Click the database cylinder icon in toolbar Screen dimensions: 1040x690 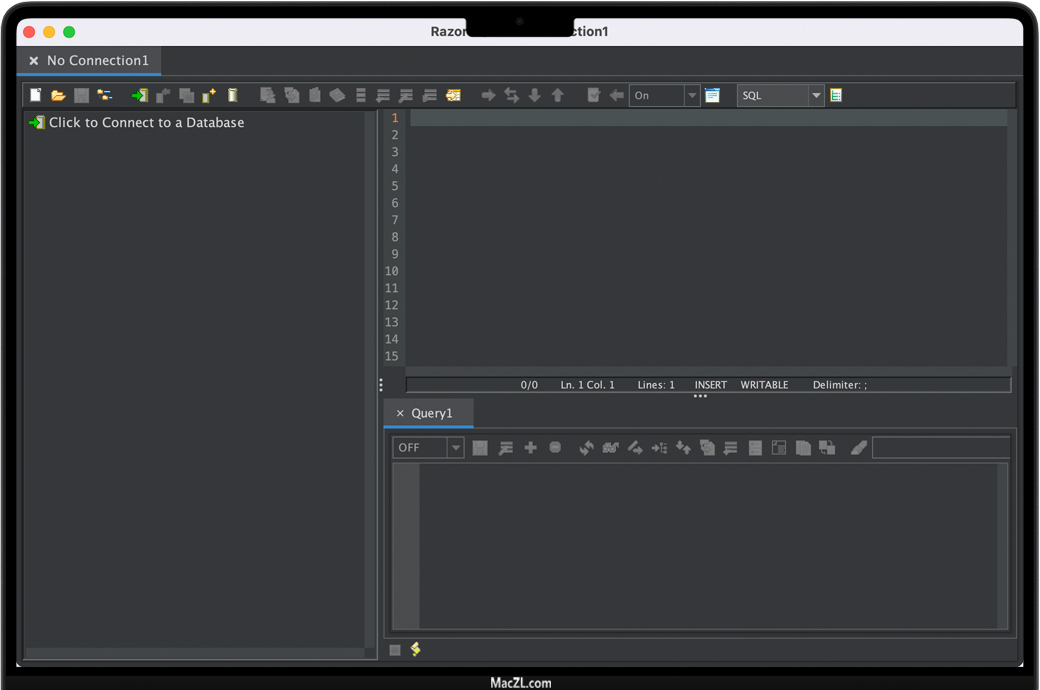[233, 95]
